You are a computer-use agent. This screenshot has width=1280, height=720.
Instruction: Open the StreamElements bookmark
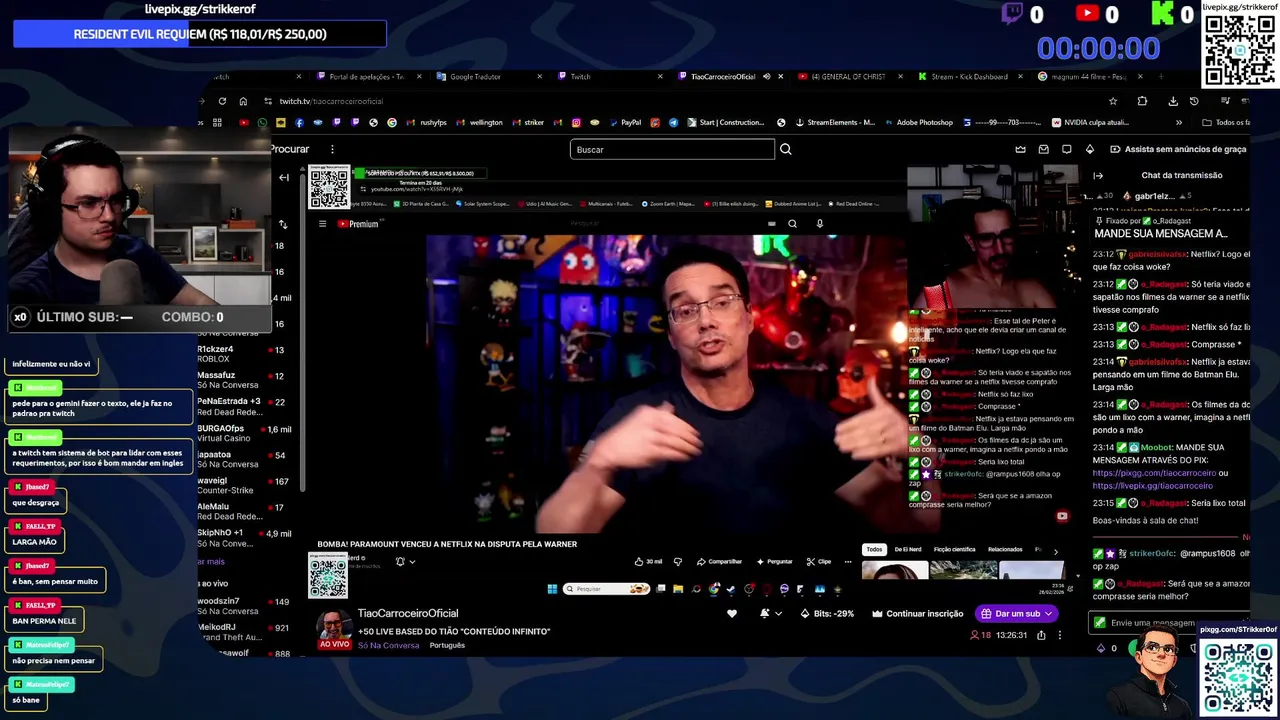(x=834, y=123)
